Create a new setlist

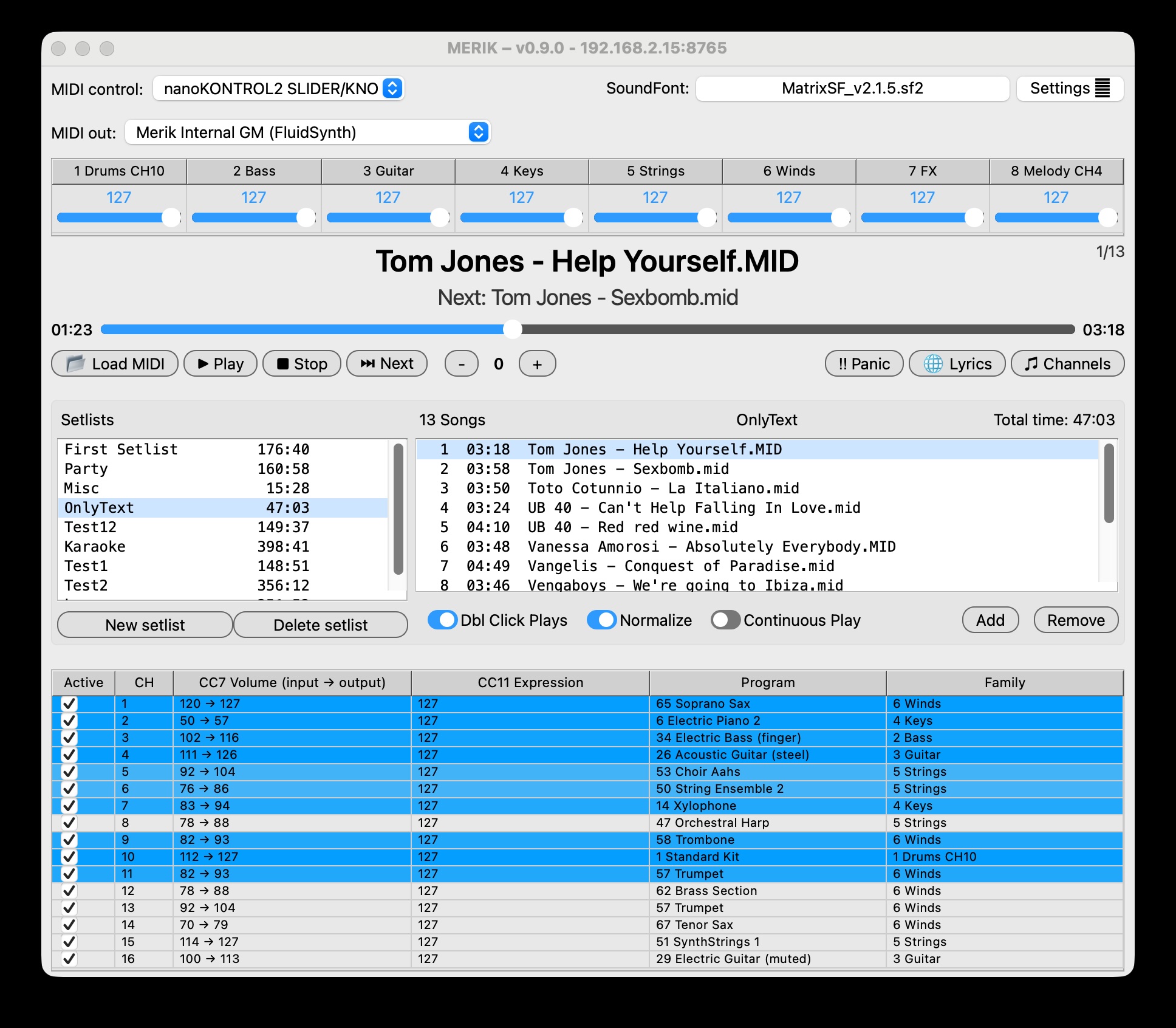click(145, 625)
